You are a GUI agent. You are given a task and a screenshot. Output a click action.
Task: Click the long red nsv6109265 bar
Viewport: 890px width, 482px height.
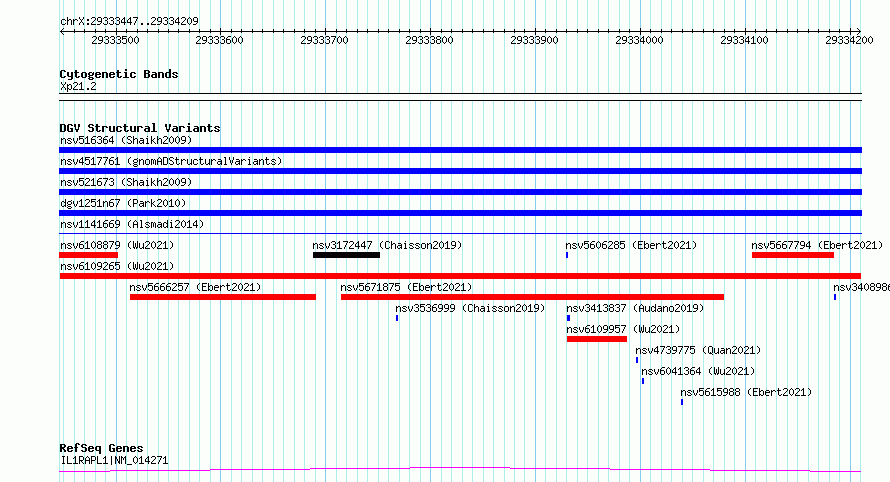[460, 276]
